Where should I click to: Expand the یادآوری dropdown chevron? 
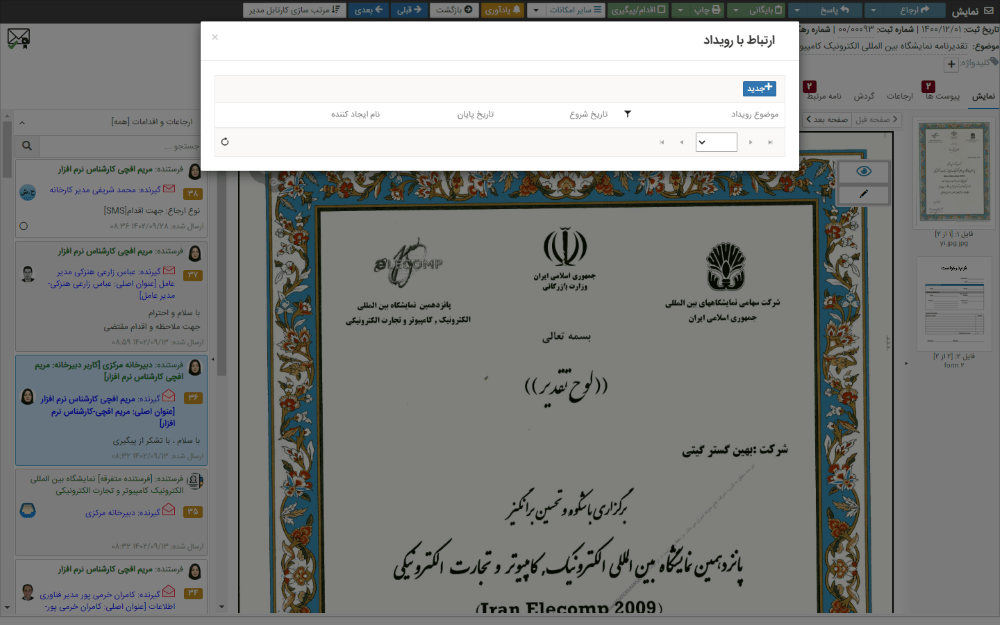[536, 9]
